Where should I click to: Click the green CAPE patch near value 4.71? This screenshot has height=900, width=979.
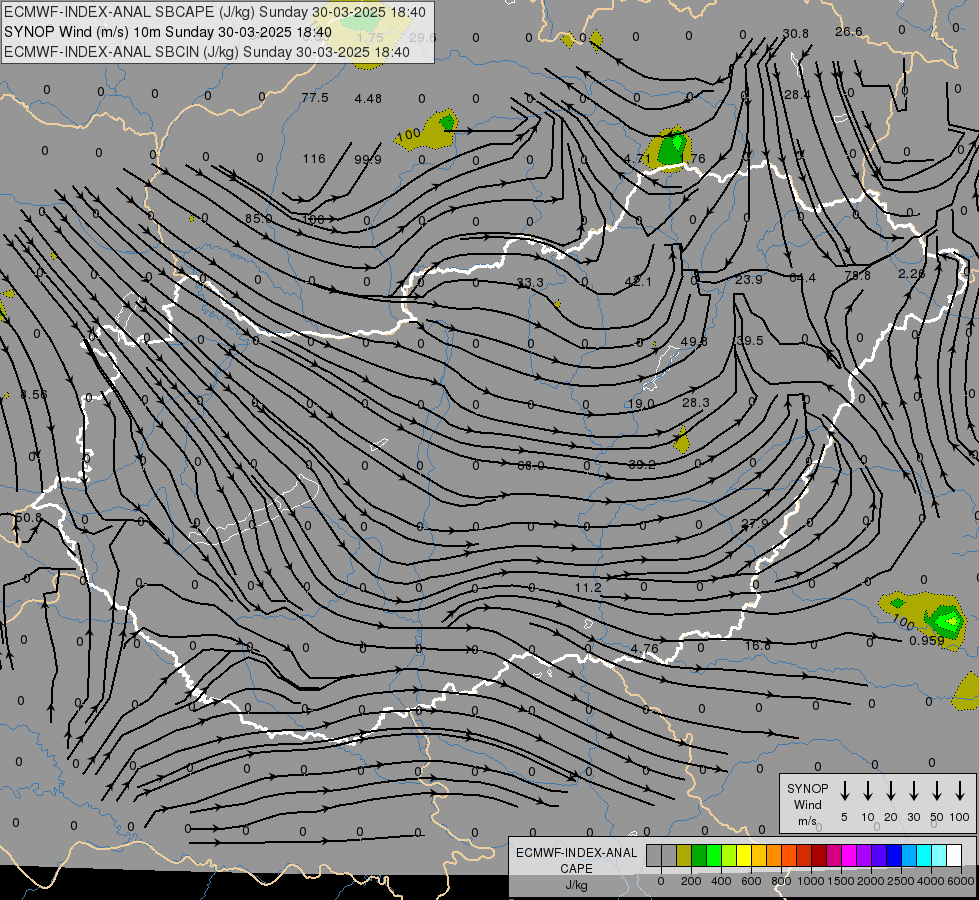point(671,150)
